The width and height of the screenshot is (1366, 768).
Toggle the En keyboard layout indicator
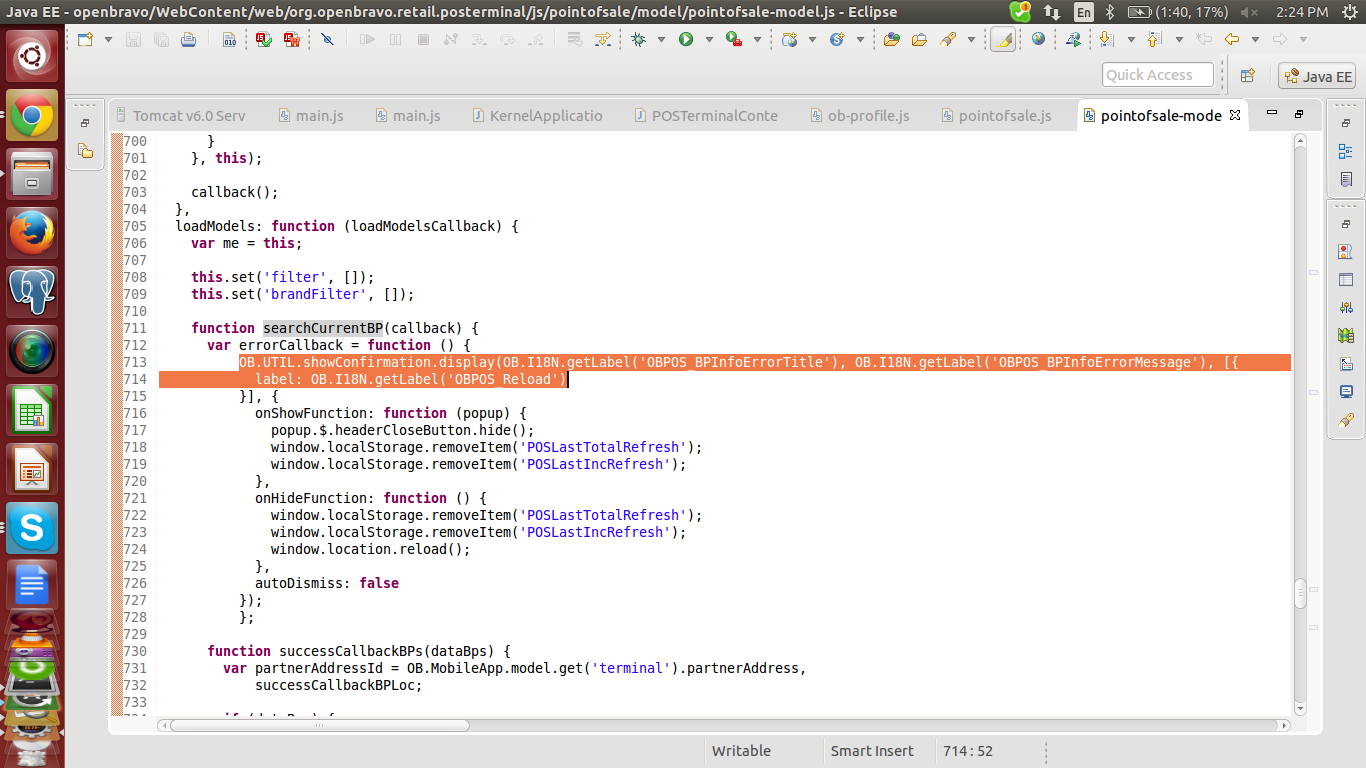(1084, 12)
